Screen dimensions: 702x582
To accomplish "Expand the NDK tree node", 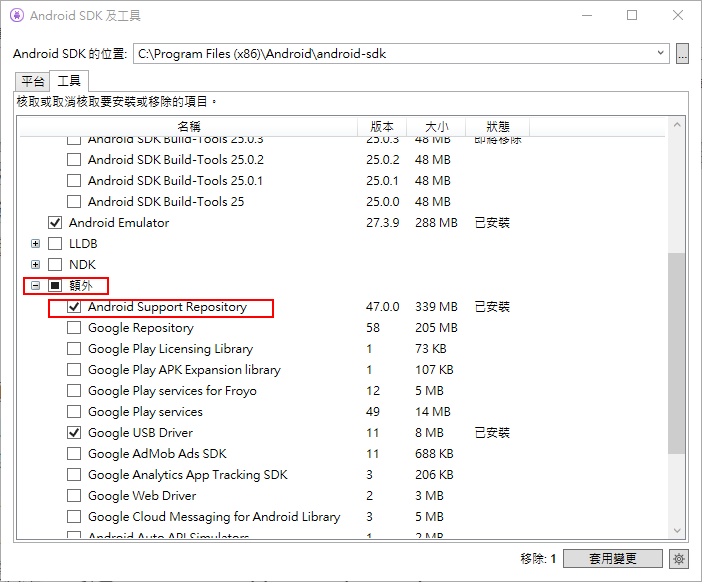I will [35, 265].
